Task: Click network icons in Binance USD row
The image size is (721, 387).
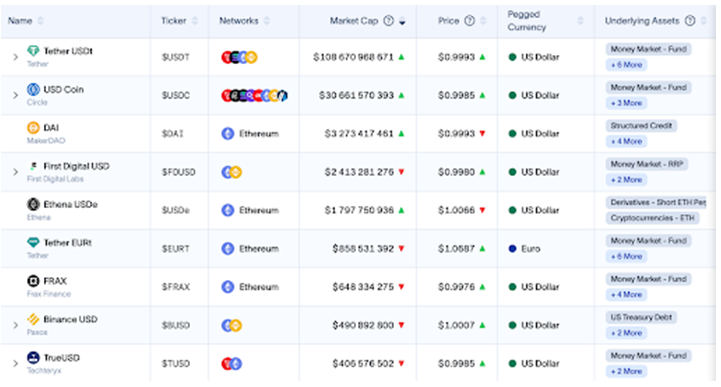Action: point(232,325)
